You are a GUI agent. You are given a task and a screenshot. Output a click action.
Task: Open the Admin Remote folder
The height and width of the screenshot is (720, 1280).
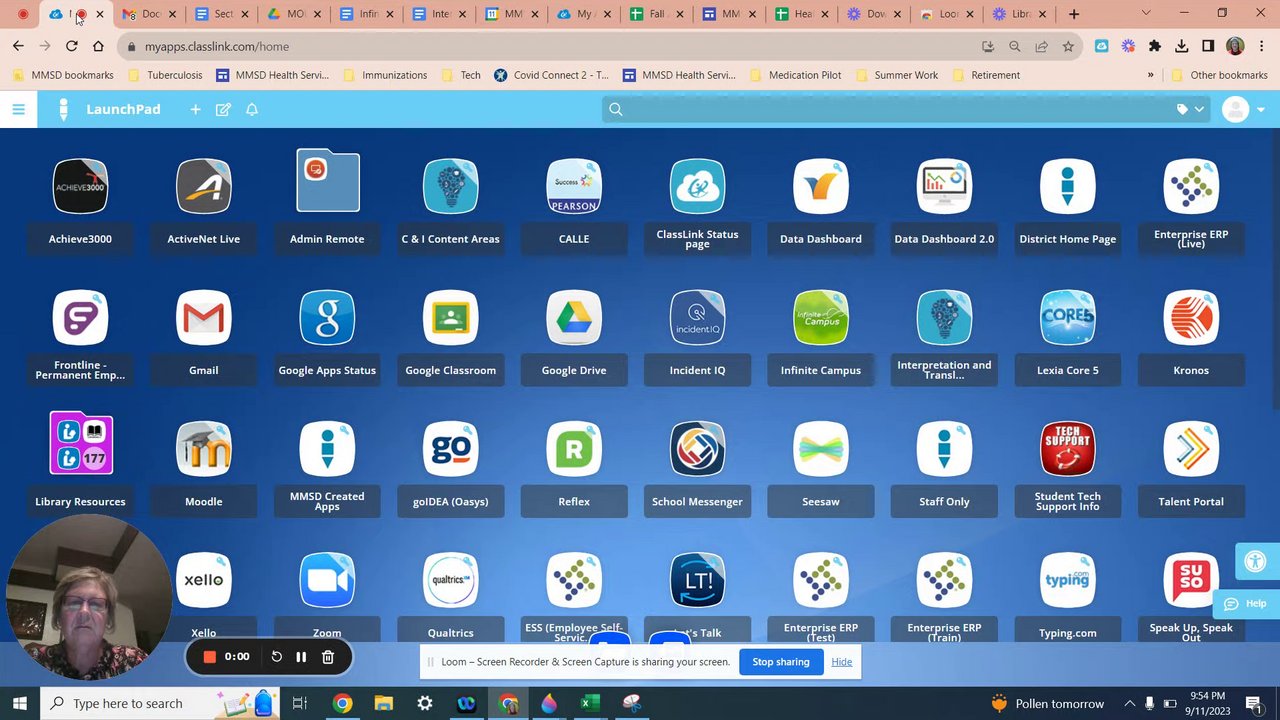pyautogui.click(x=327, y=181)
